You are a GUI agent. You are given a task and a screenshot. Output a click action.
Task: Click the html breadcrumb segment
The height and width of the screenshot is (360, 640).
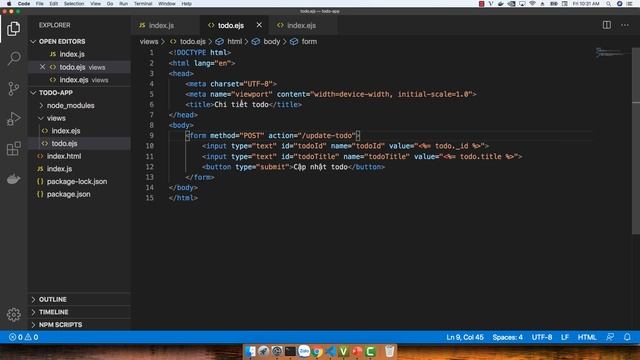click(x=234, y=42)
